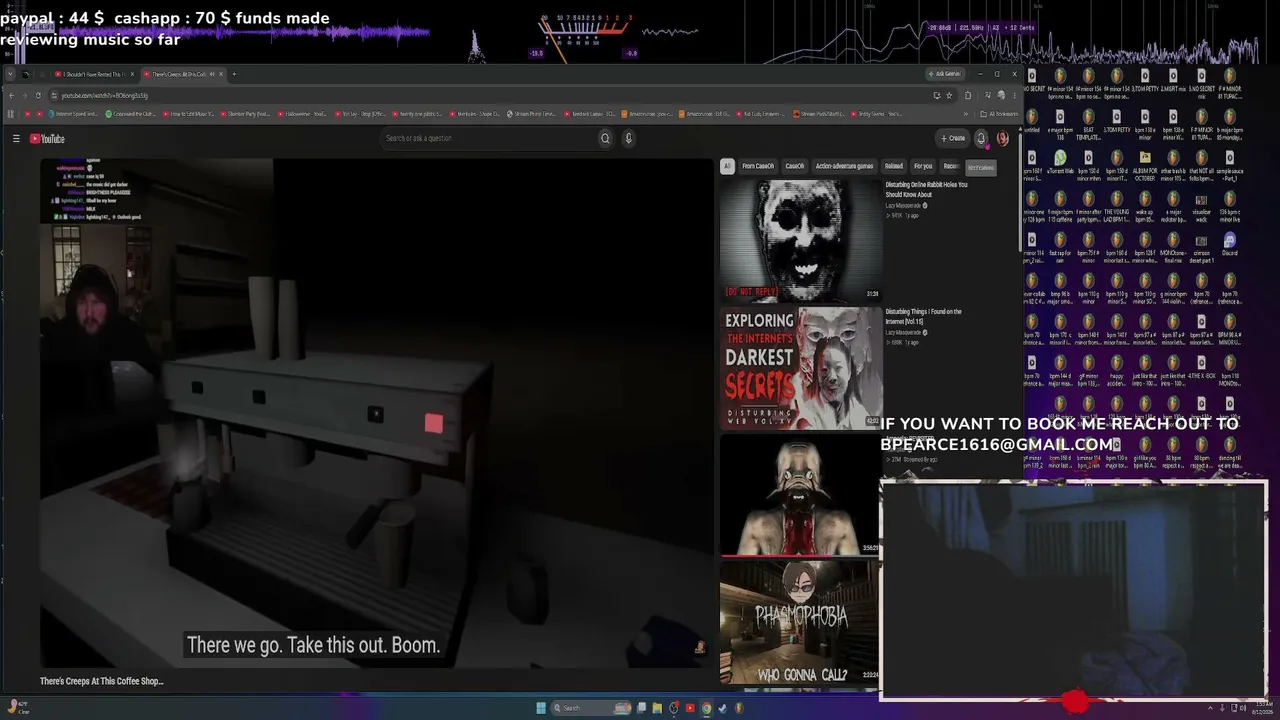Open YouTube notifications bell
This screenshot has width=1280, height=720.
[x=981, y=139]
